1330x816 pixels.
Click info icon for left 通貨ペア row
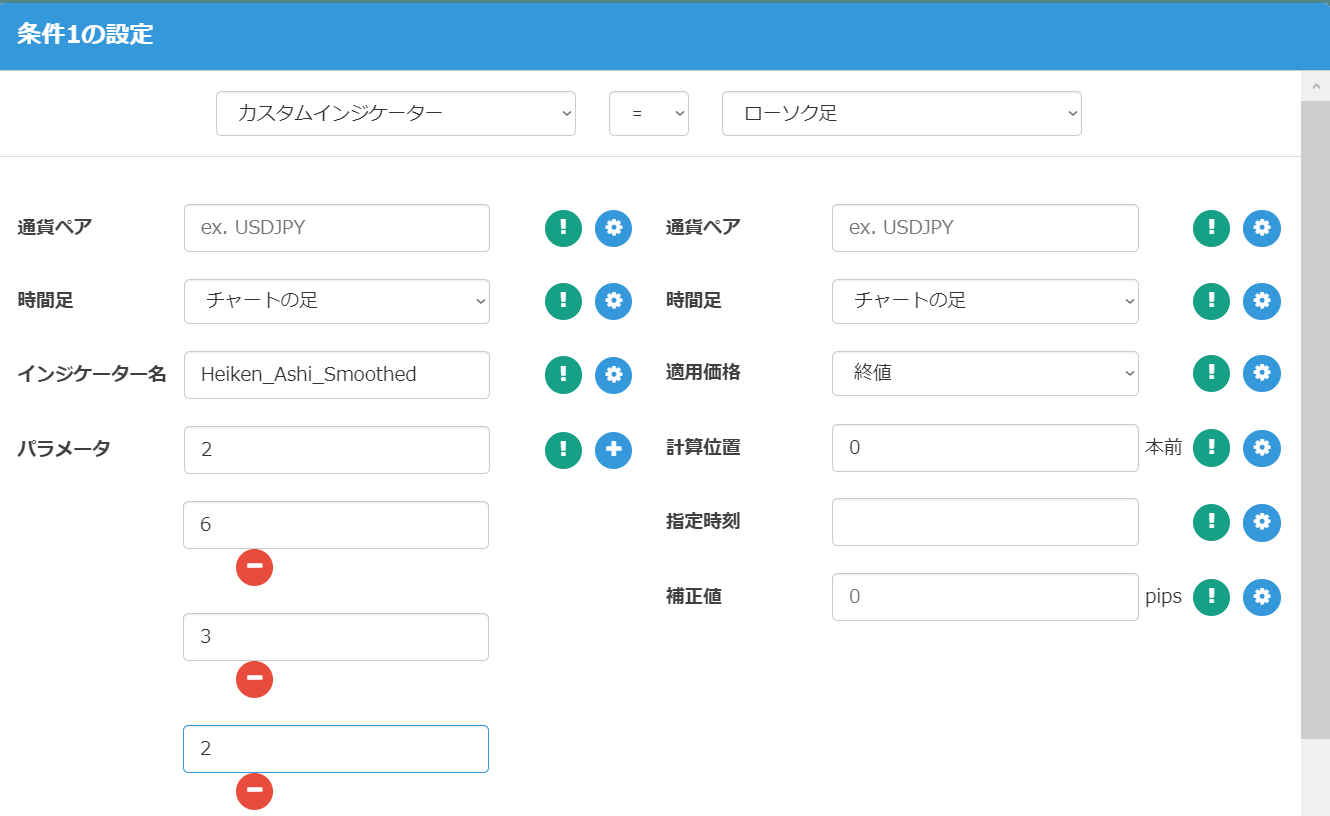[563, 228]
